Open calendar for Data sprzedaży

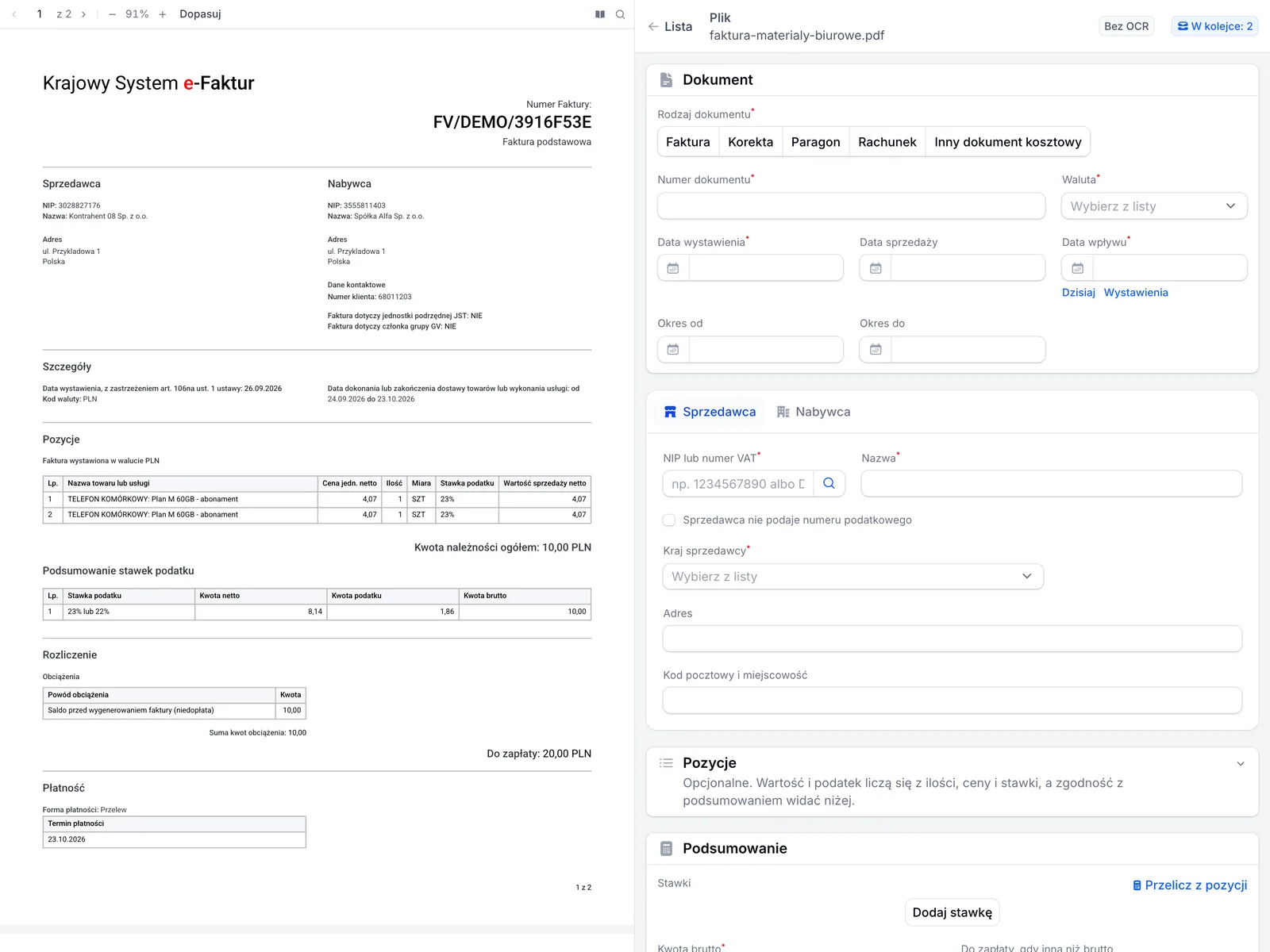pyautogui.click(x=876, y=268)
